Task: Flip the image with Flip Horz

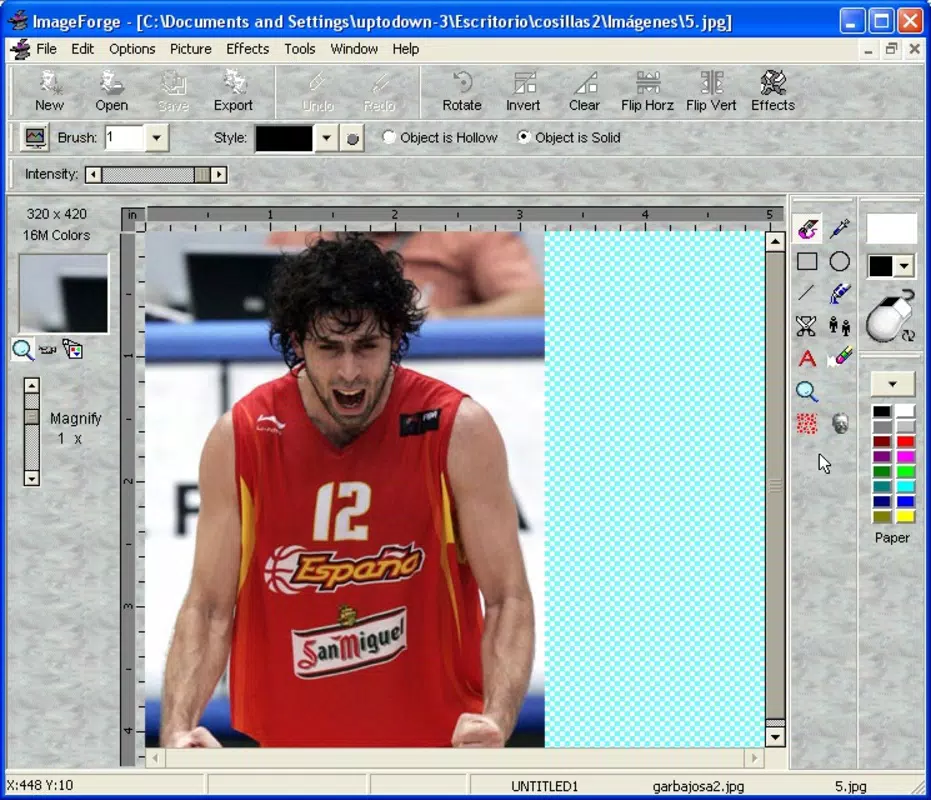Action: point(647,91)
